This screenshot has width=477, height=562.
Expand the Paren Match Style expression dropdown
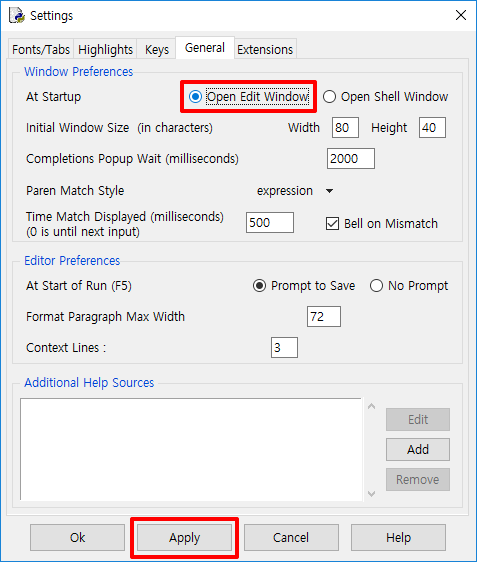tap(295, 191)
